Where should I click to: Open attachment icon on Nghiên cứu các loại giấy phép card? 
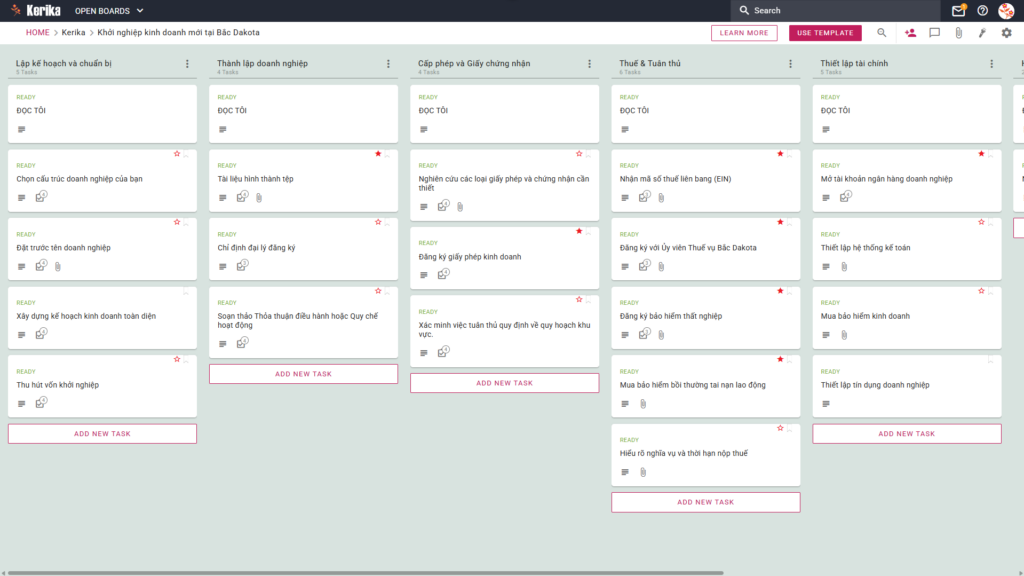[x=460, y=206]
